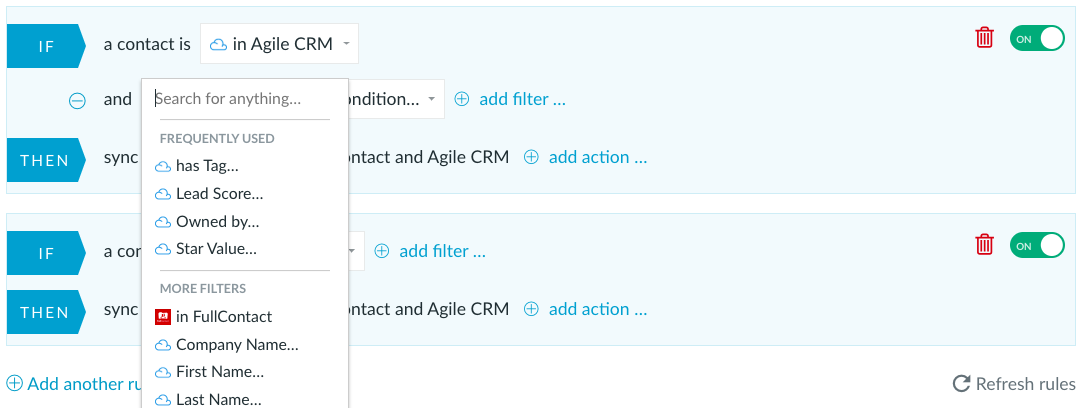Click the plus icon beside first add action

point(531,157)
